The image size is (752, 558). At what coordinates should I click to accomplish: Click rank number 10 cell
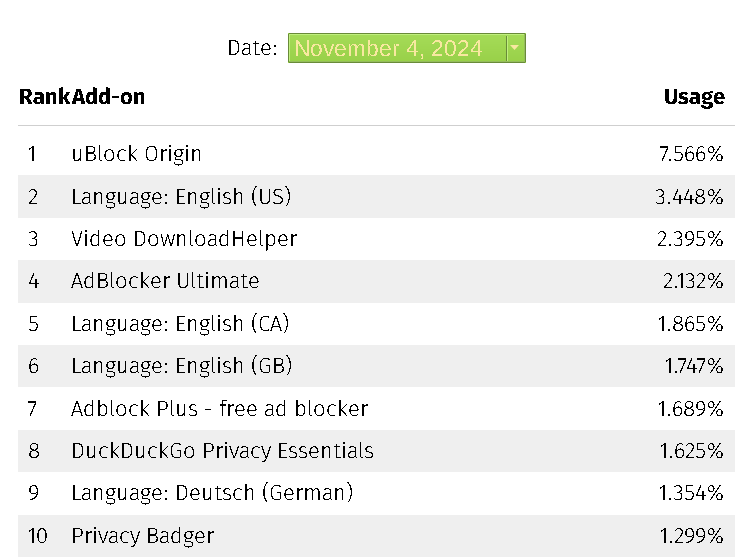tap(37, 536)
